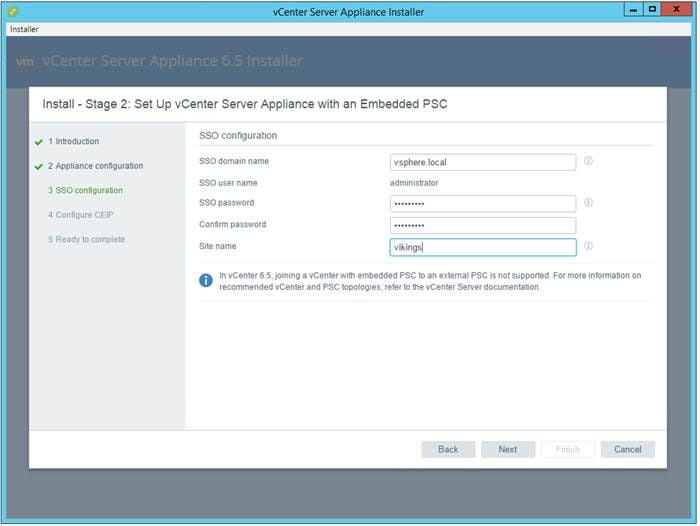Click the installer app icon in title bar

13,11
